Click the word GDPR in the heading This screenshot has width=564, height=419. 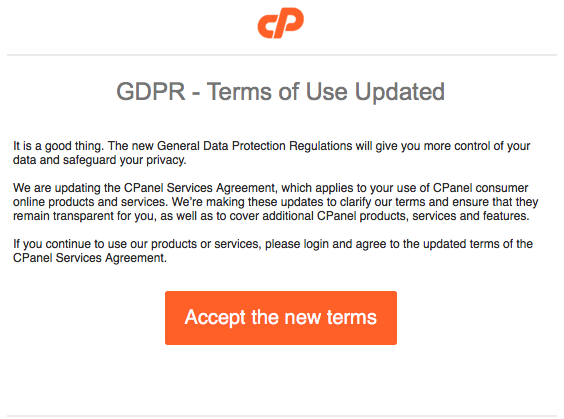pyautogui.click(x=150, y=92)
